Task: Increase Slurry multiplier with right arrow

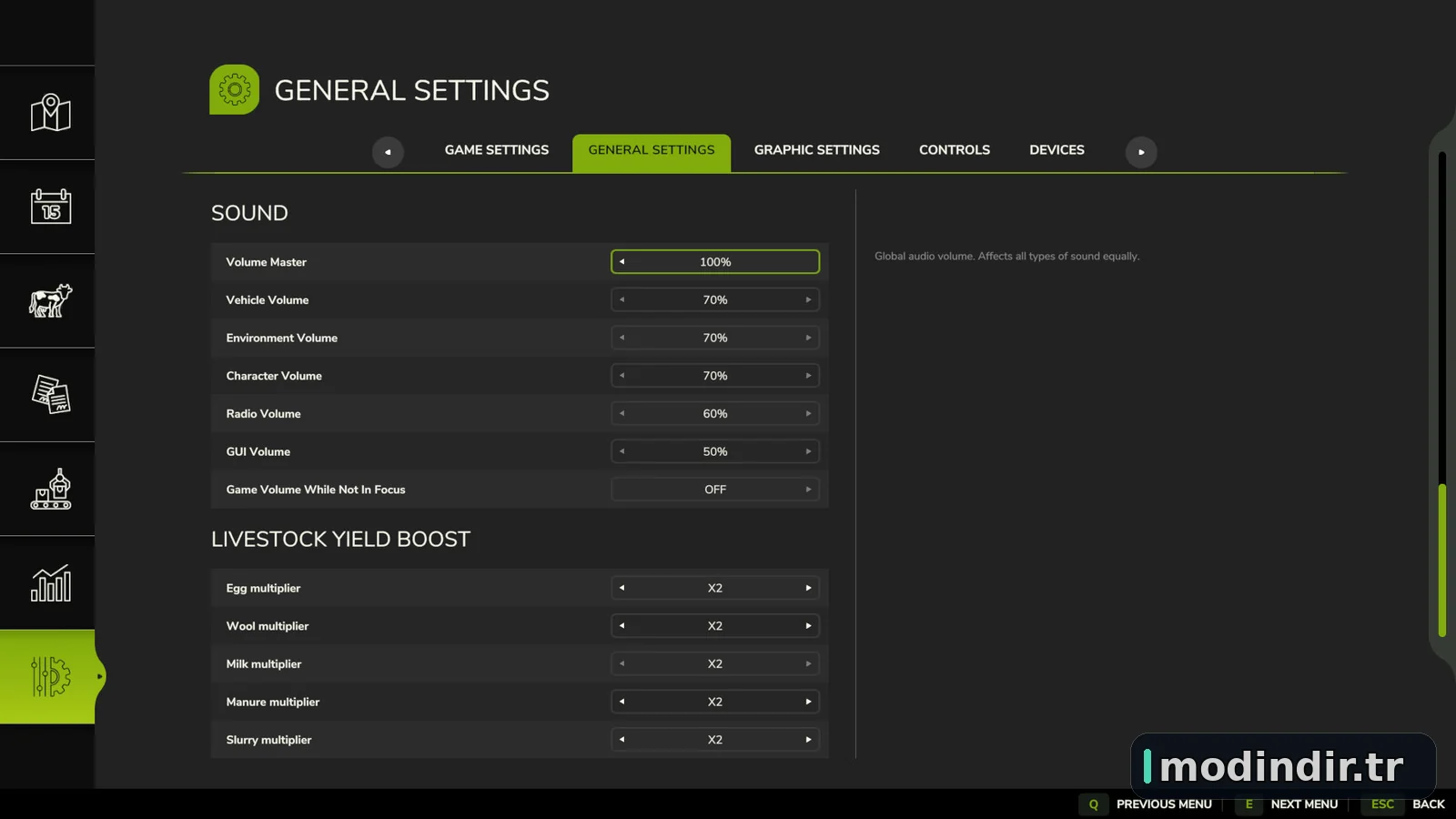Action: [808, 740]
